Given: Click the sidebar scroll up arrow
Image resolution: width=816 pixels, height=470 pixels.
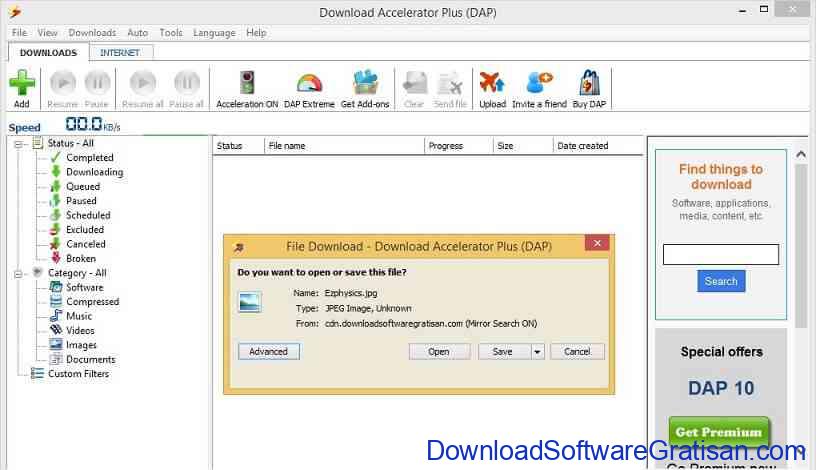Looking at the screenshot, I should [x=801, y=155].
